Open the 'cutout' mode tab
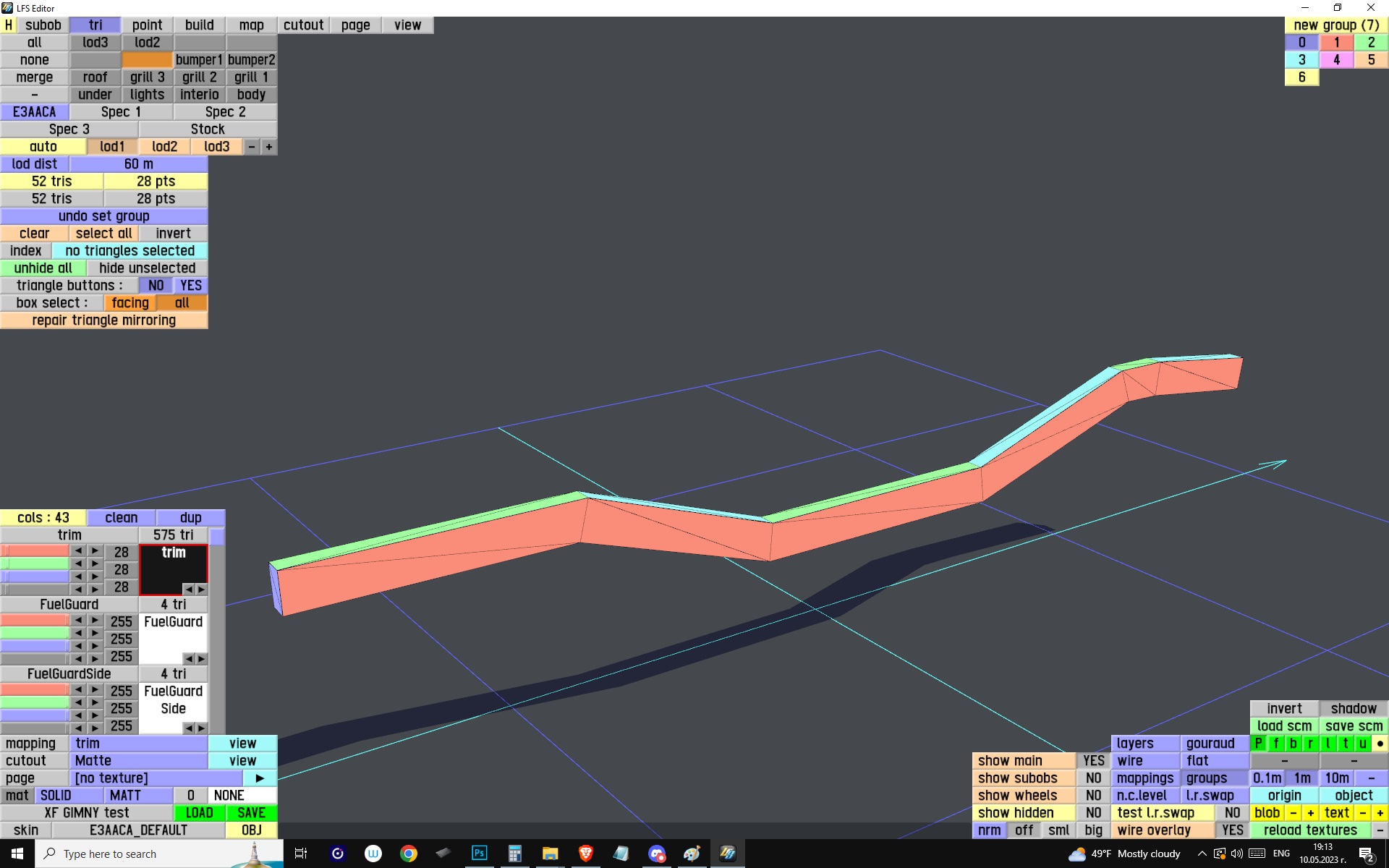 pos(303,25)
